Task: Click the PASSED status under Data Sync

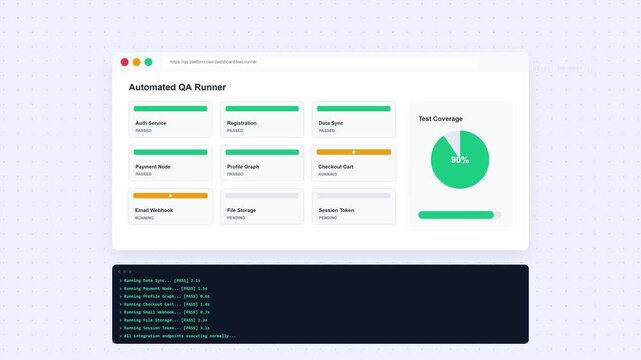Action: [327, 131]
